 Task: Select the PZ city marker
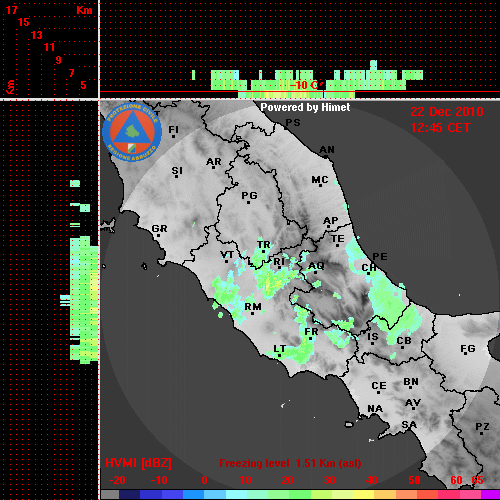coord(482,433)
